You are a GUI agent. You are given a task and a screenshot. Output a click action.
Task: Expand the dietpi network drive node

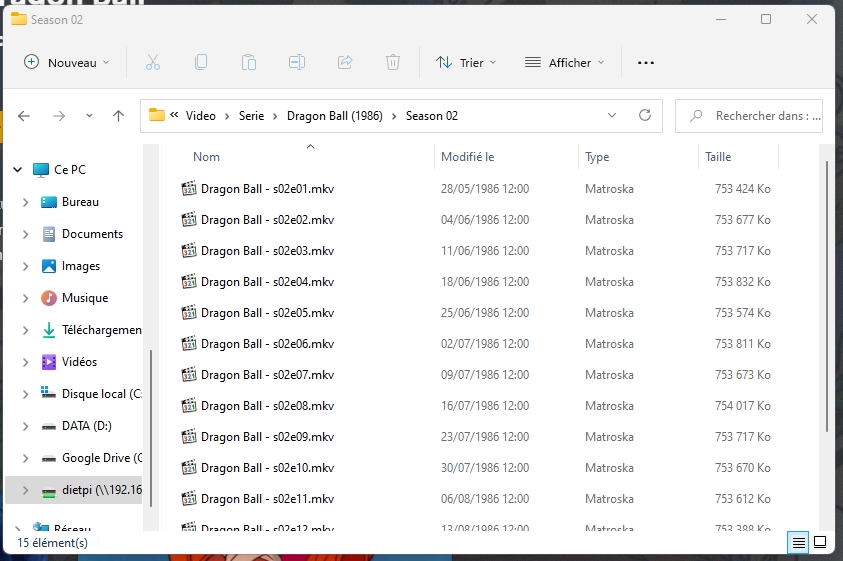(25, 490)
